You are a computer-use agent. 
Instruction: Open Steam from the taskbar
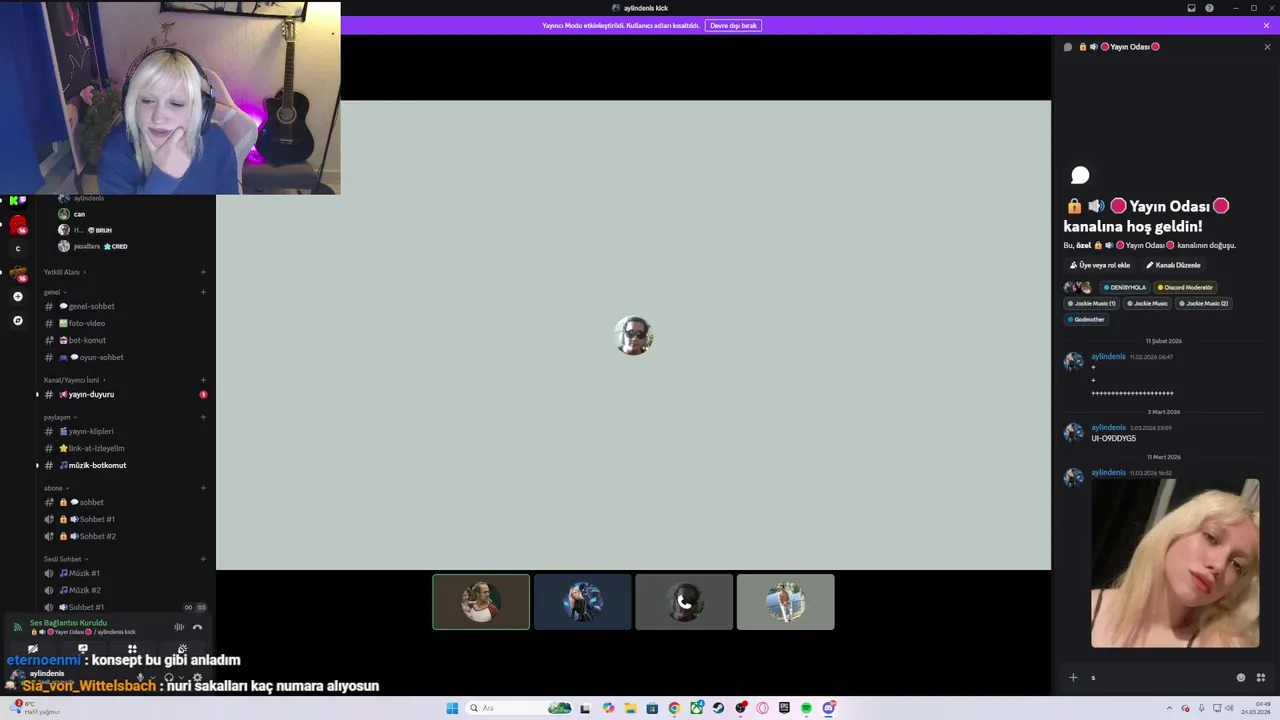click(x=718, y=708)
